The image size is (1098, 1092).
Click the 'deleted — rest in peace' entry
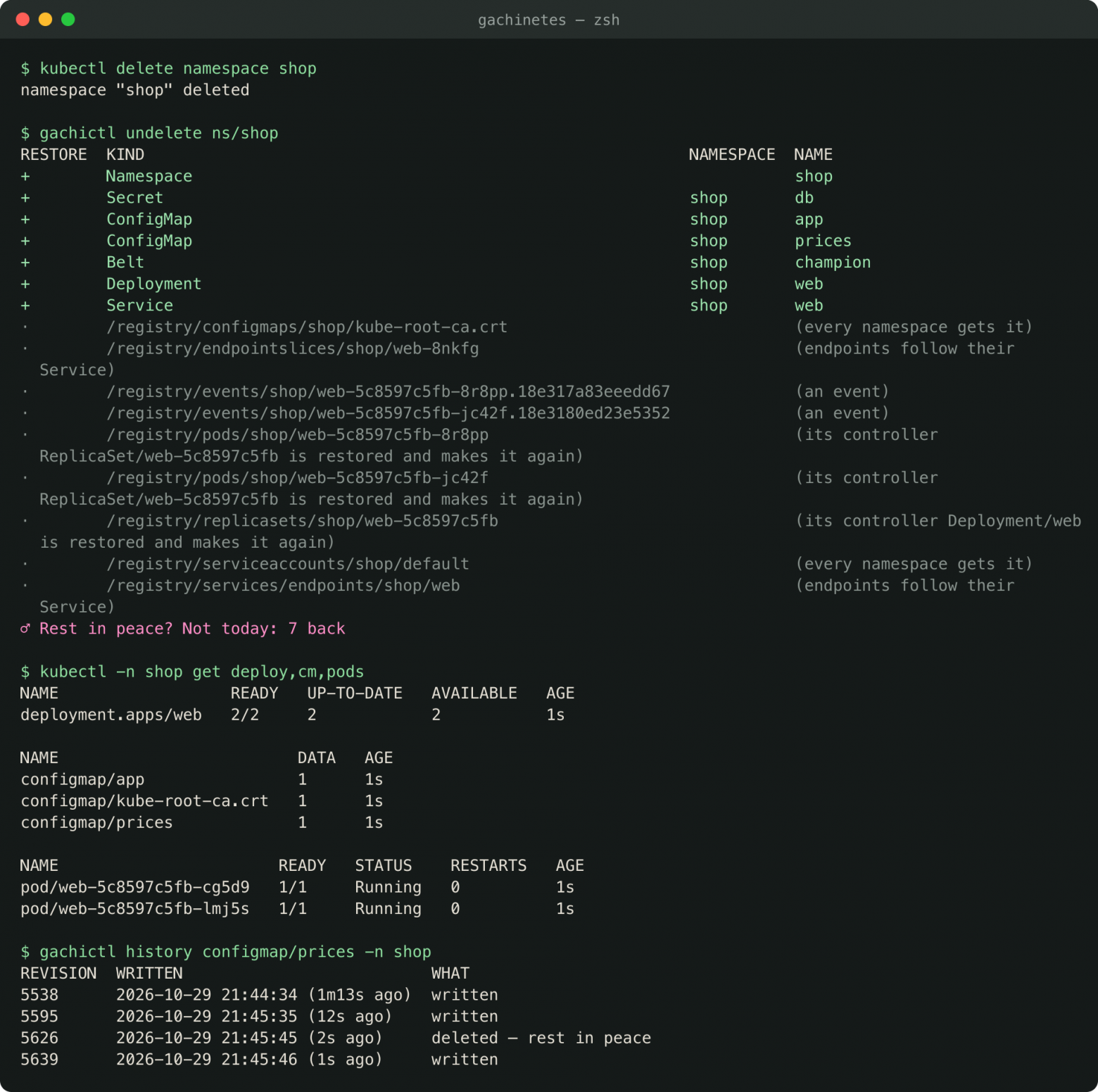(541, 1038)
